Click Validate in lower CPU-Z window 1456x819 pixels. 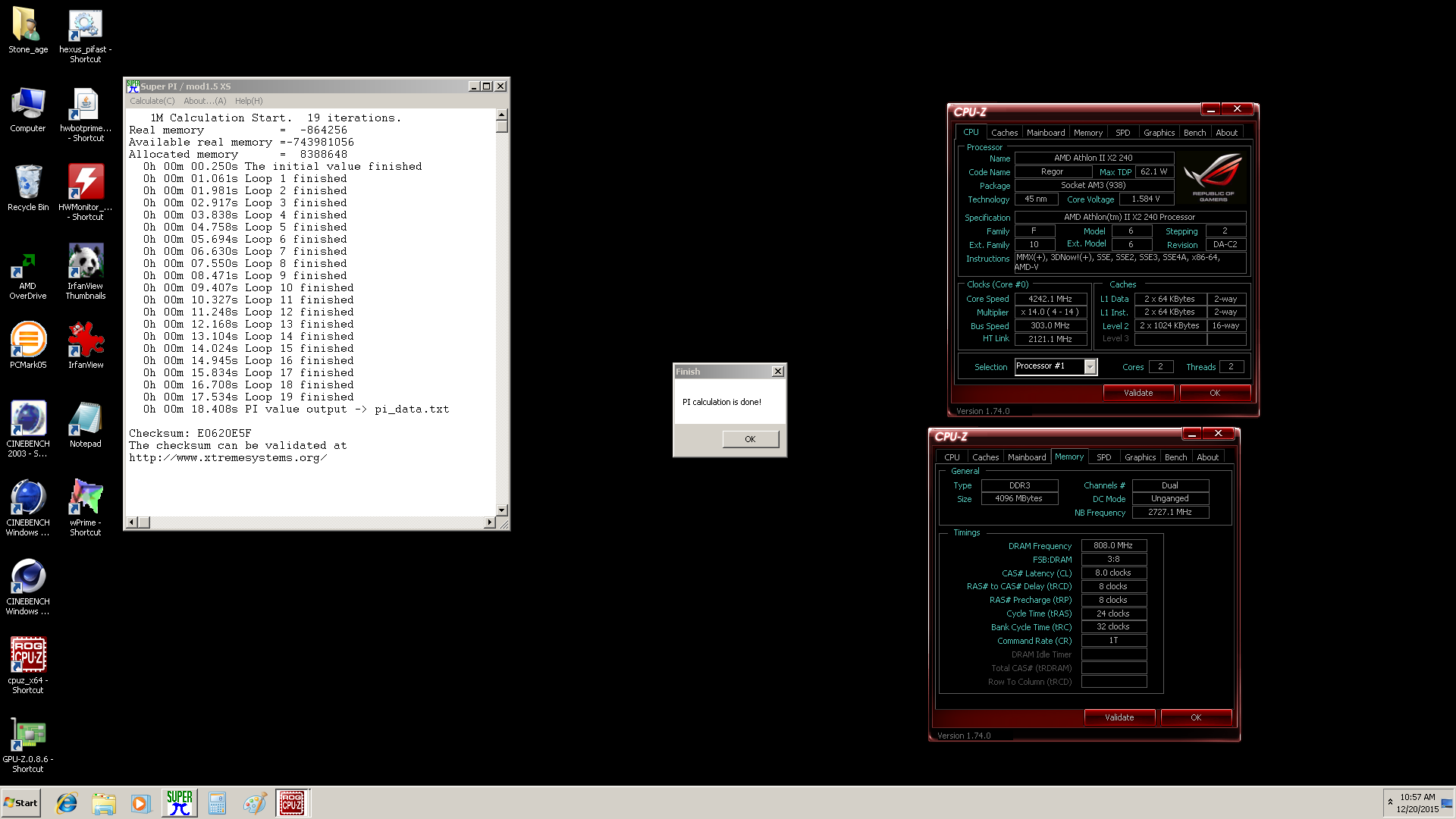click(x=1119, y=717)
